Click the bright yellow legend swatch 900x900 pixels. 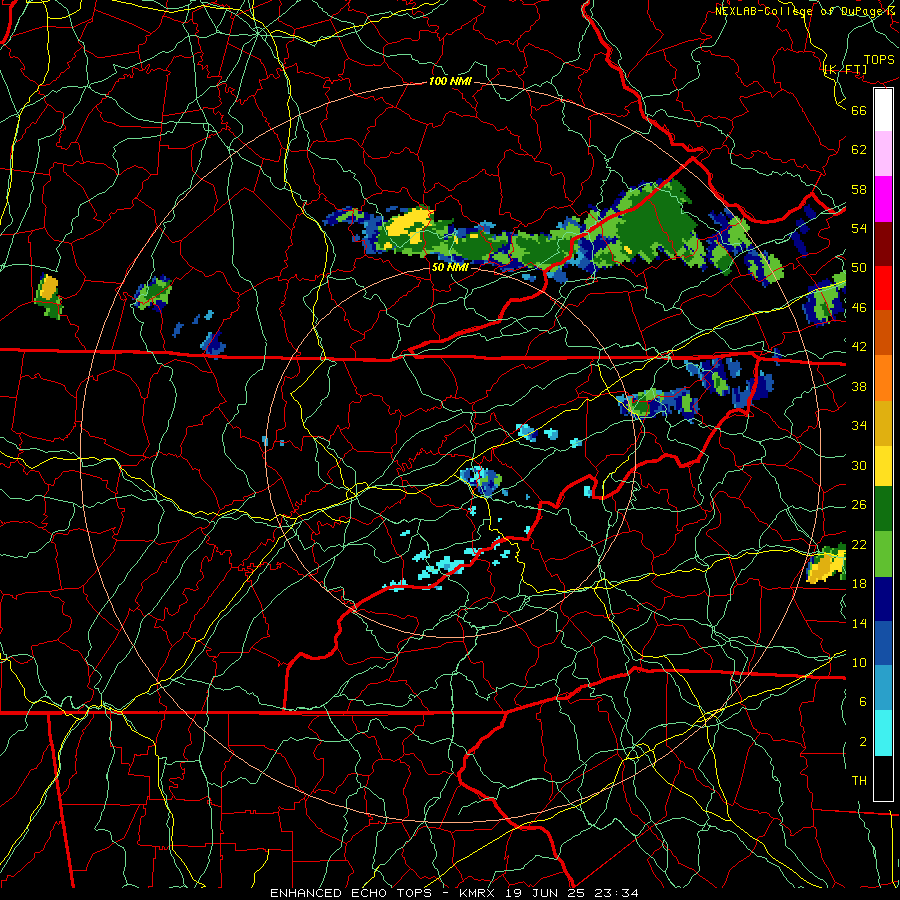coord(883,466)
